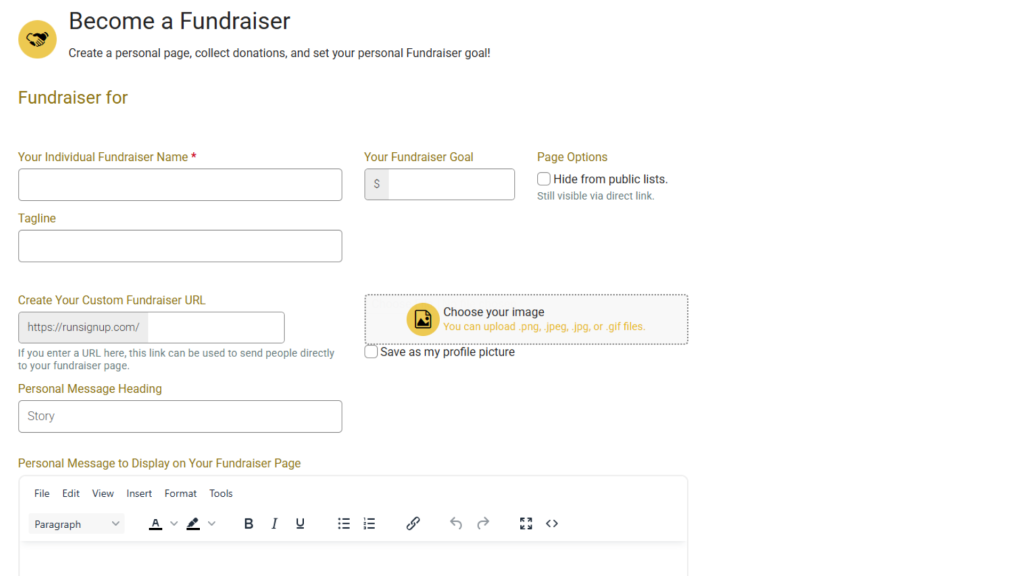
Task: Switch the editor to fullscreen mode
Action: point(526,524)
